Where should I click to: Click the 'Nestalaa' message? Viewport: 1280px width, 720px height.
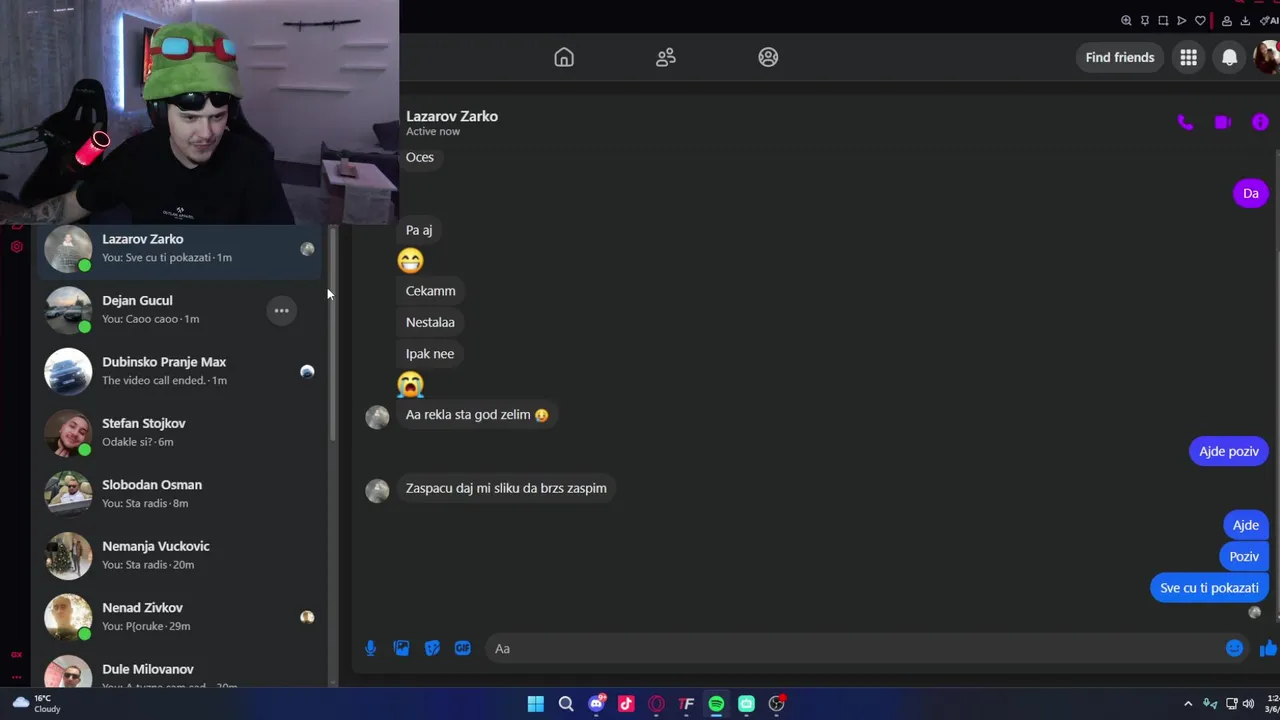pyautogui.click(x=430, y=322)
